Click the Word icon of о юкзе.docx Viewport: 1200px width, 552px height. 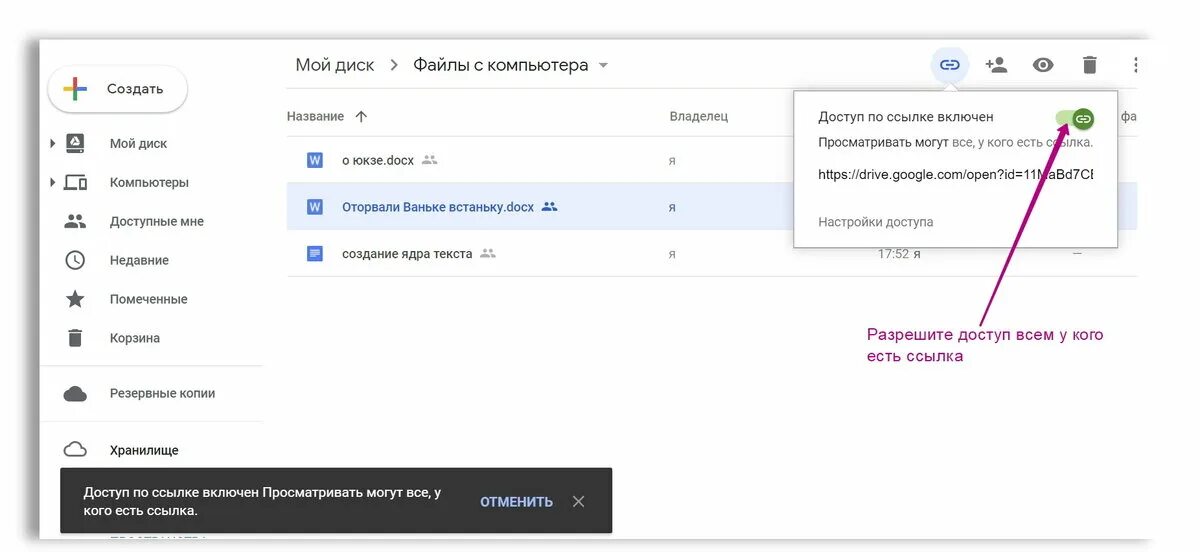(x=315, y=160)
